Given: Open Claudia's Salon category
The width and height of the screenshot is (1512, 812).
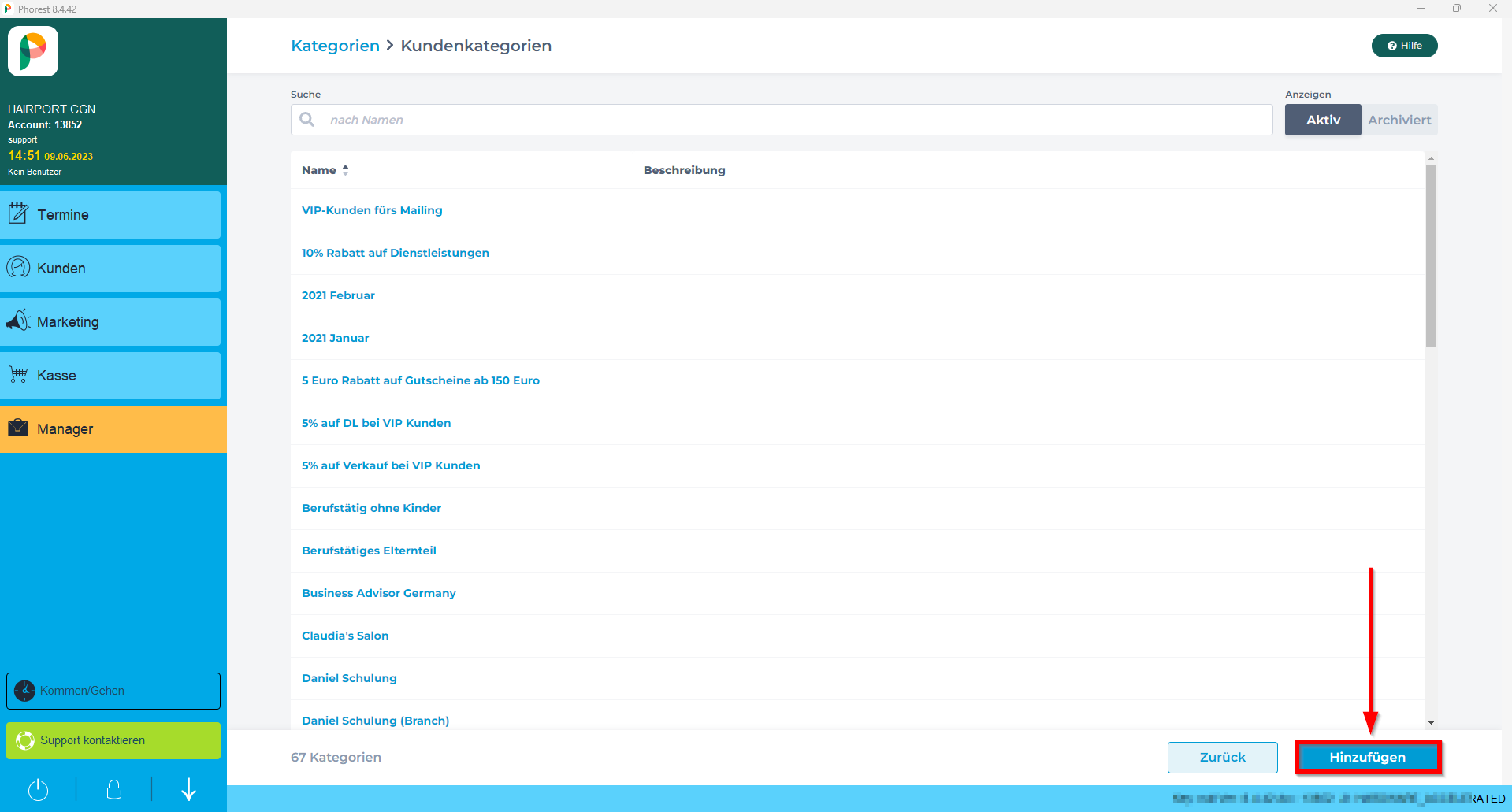Looking at the screenshot, I should (345, 636).
